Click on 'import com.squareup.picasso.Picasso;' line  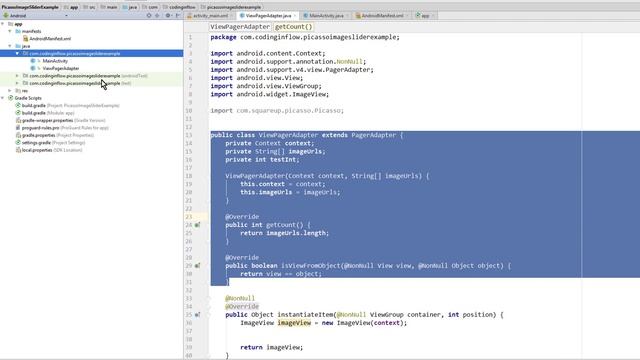coord(277,111)
